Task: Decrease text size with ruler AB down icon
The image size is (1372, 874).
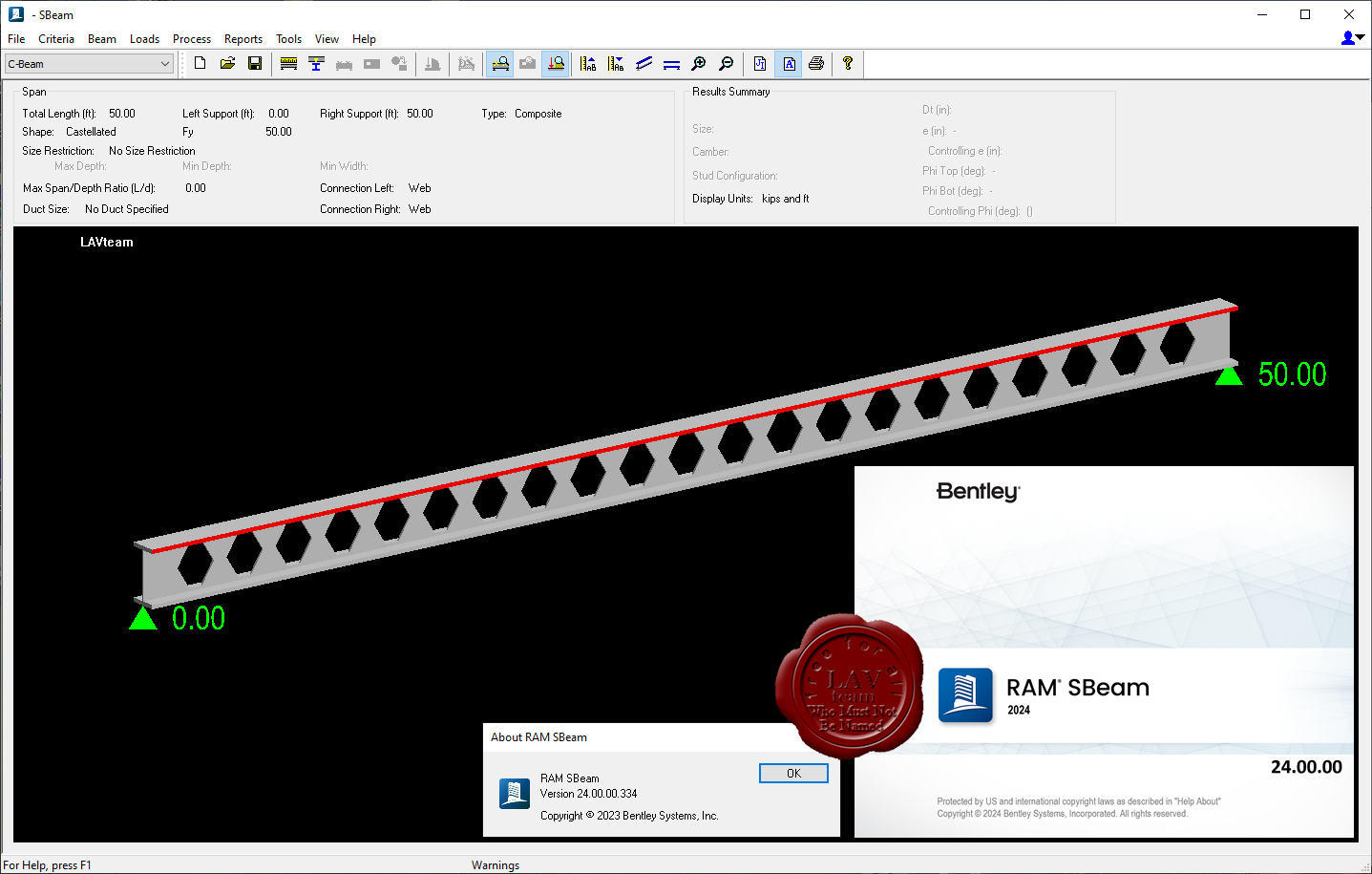Action: point(616,64)
